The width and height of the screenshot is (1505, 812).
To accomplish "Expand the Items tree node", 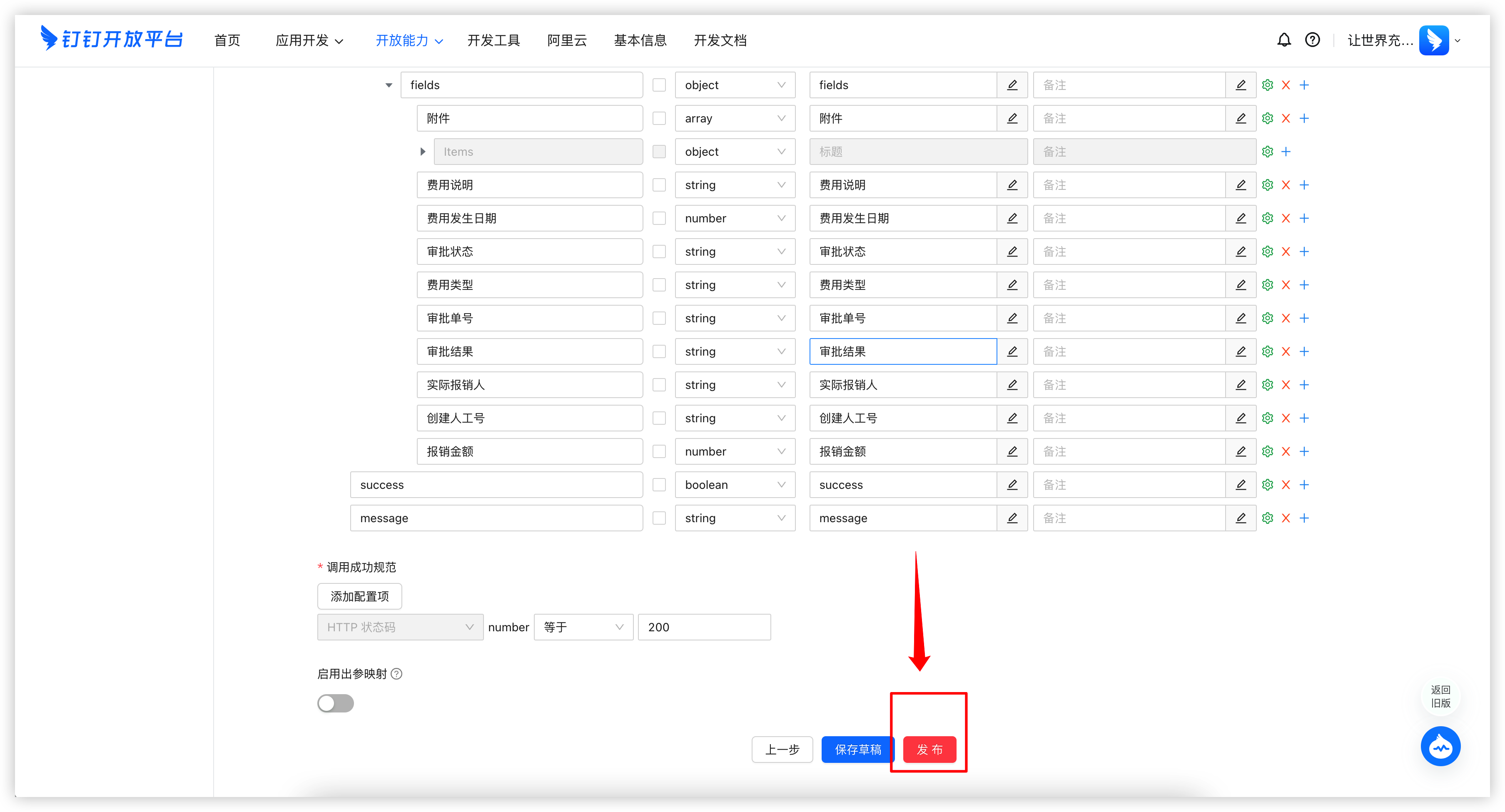I will [422, 152].
